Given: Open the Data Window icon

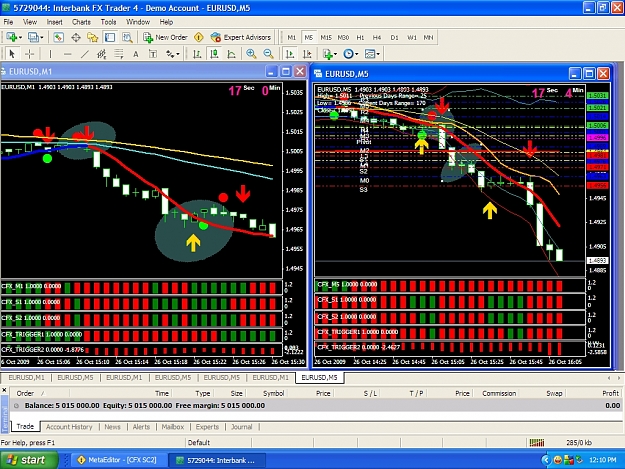Looking at the screenshot, I should click(76, 37).
